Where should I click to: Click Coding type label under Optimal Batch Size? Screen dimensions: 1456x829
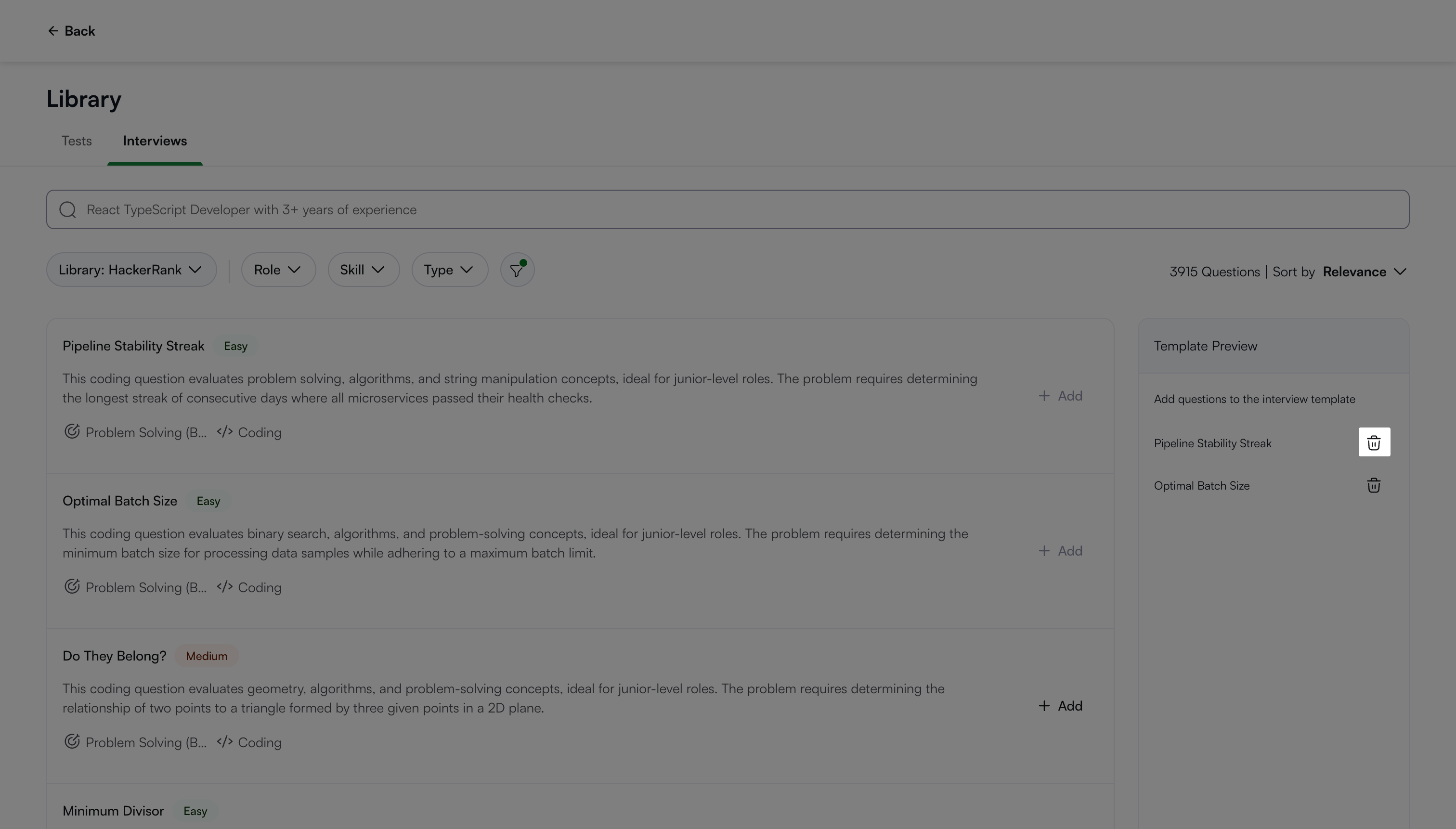(x=260, y=587)
